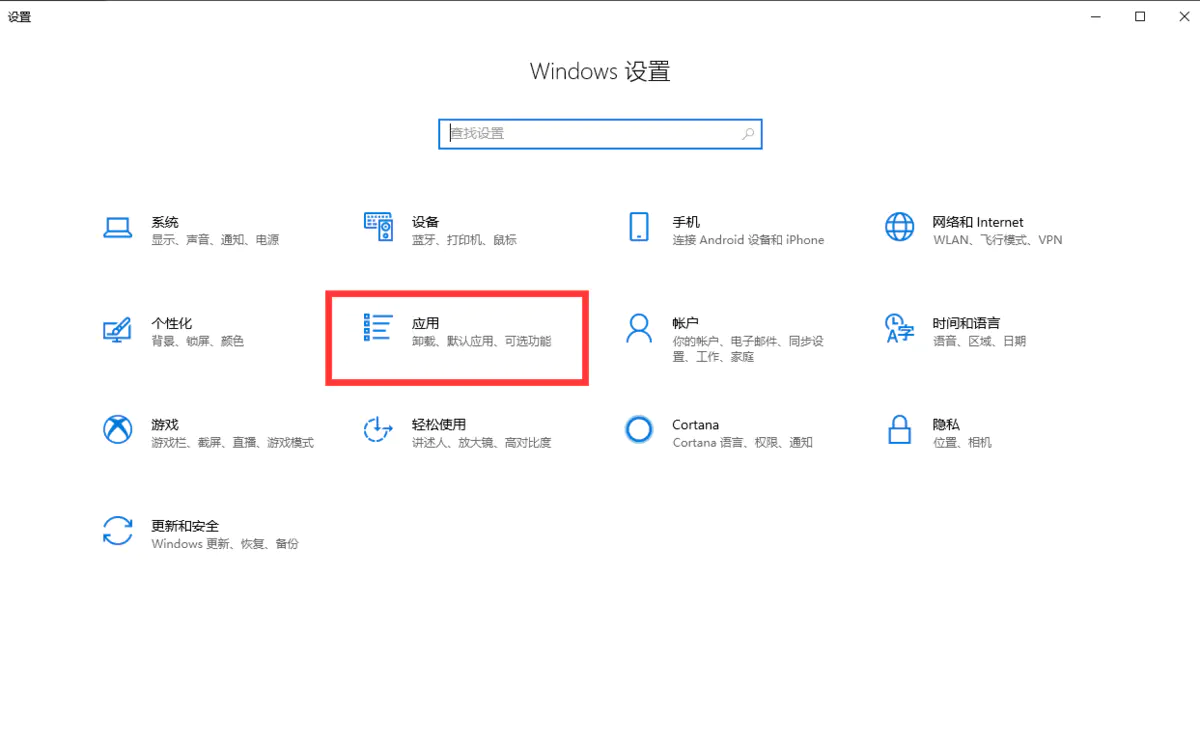Open the Time & Language icon
The height and width of the screenshot is (740, 1200).
point(899,328)
